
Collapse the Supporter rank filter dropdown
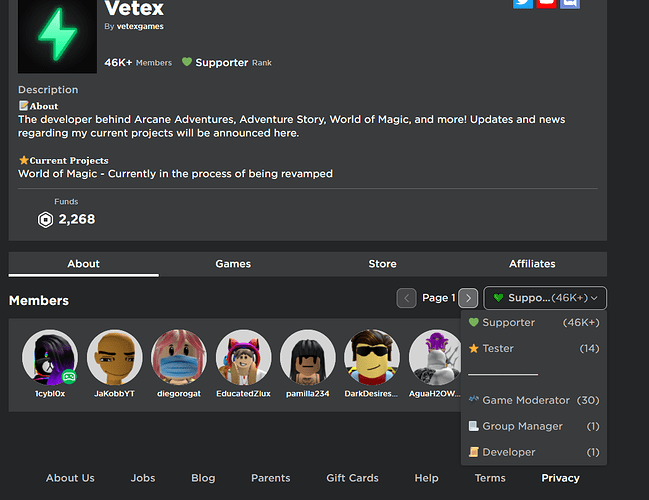(x=545, y=298)
